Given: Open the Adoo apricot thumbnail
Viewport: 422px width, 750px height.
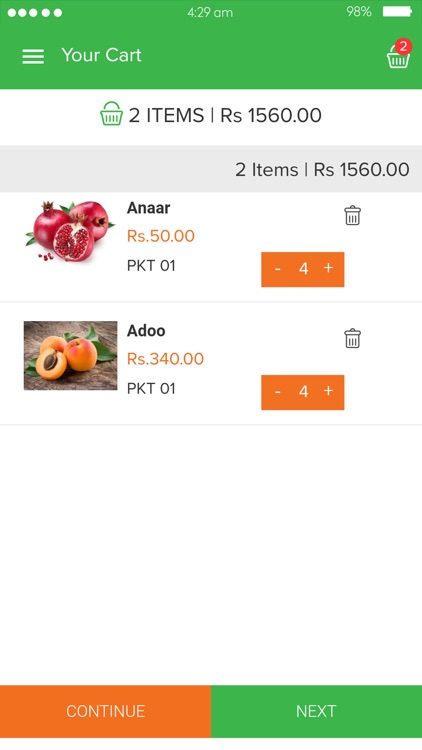Looking at the screenshot, I should (x=70, y=355).
